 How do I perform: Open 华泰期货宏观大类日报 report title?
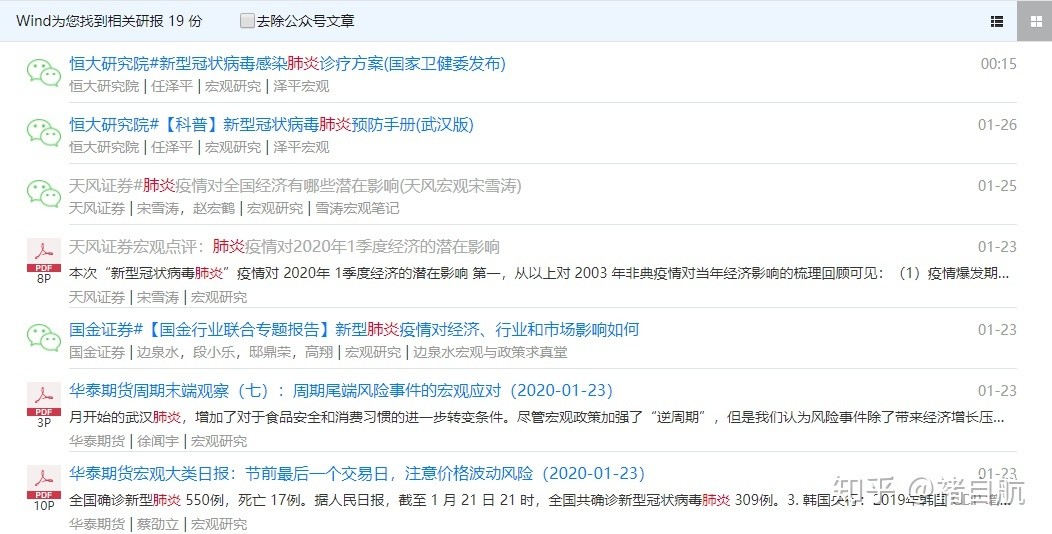tap(357, 474)
